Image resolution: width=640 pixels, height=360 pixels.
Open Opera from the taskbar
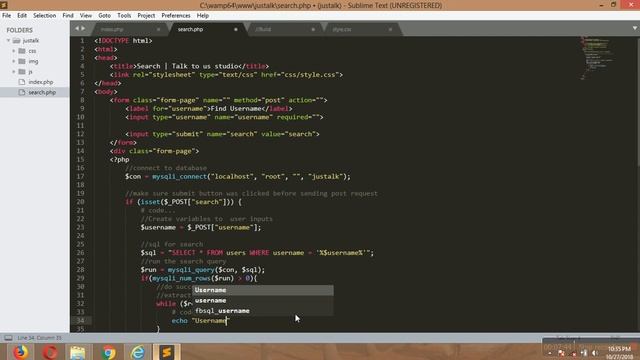point(50,352)
